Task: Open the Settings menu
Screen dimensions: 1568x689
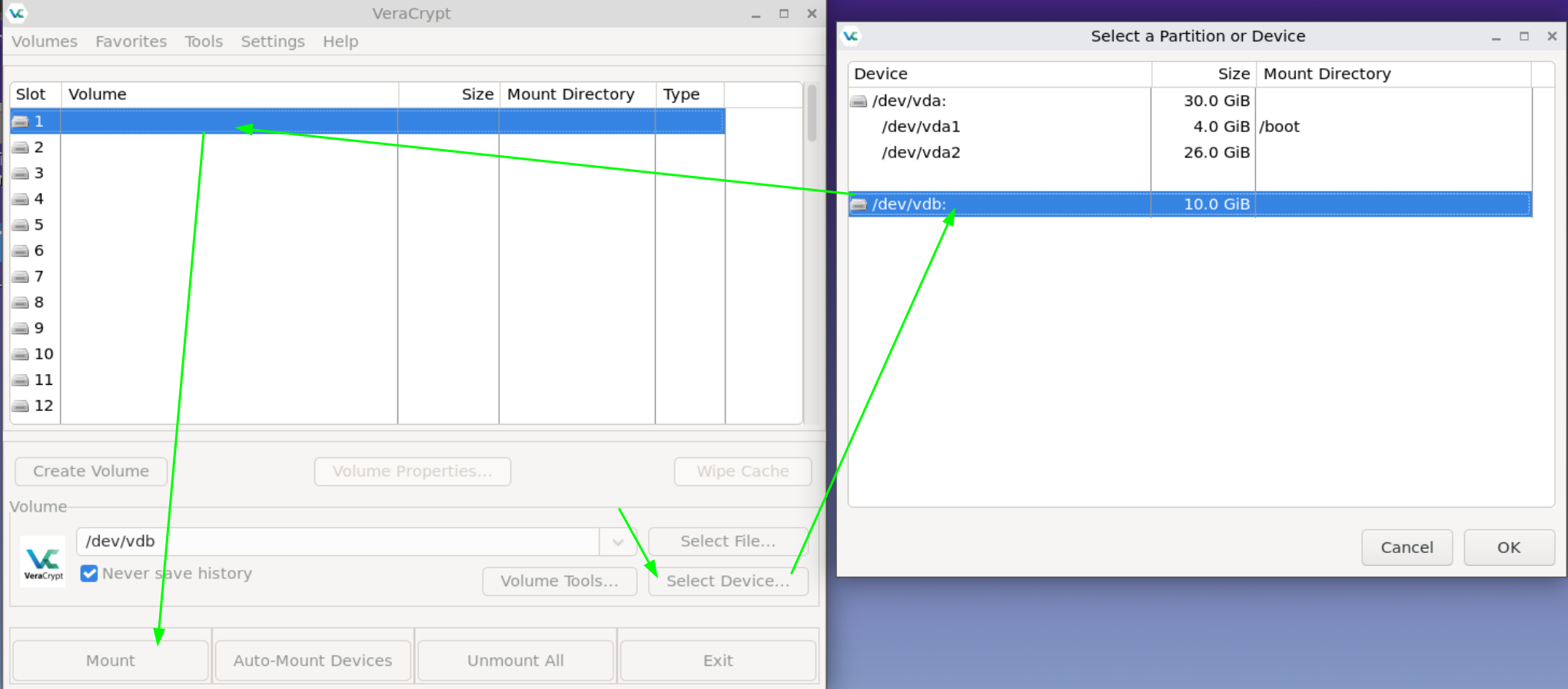Action: [273, 41]
